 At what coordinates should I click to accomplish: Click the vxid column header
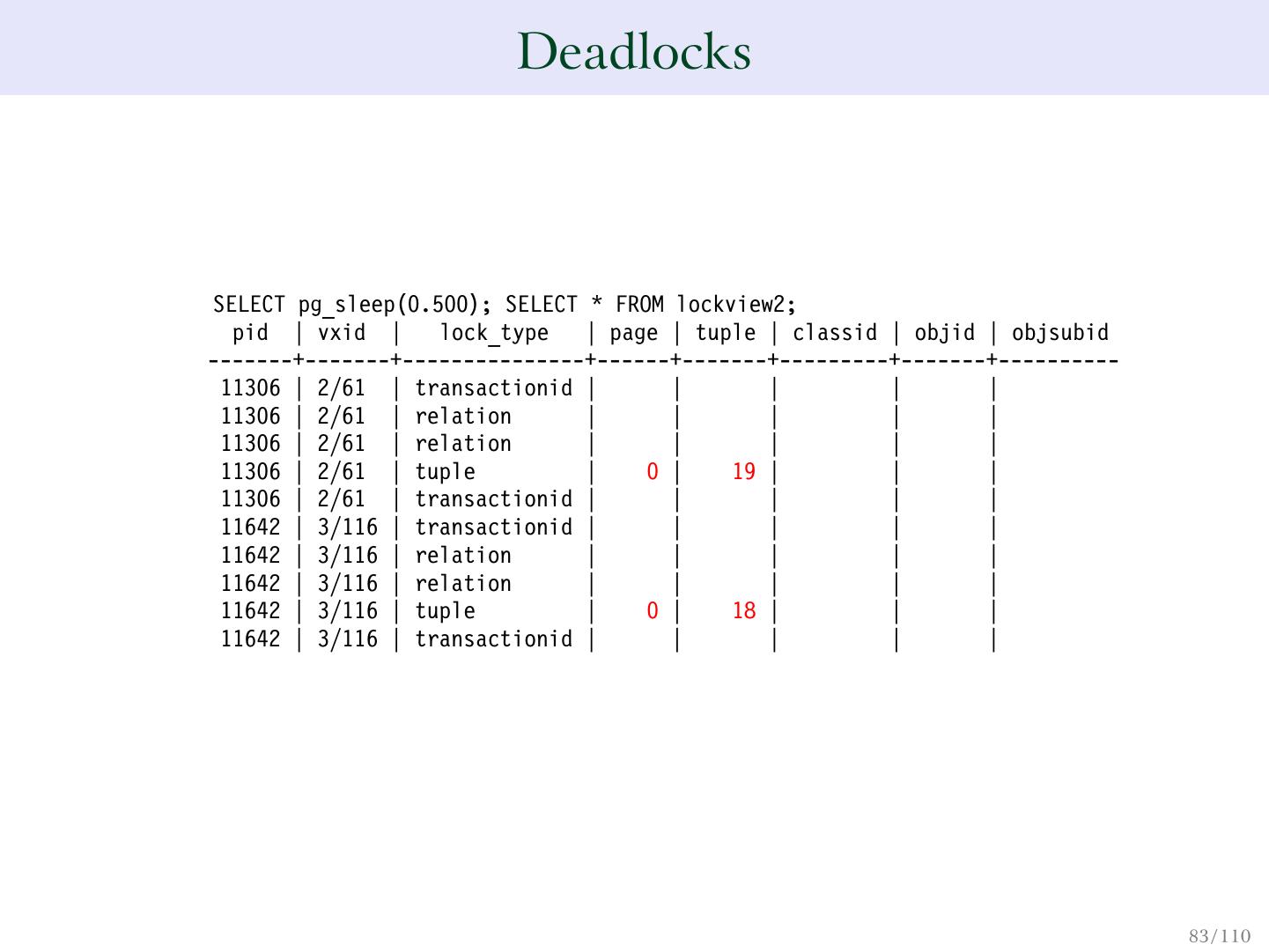(342, 333)
